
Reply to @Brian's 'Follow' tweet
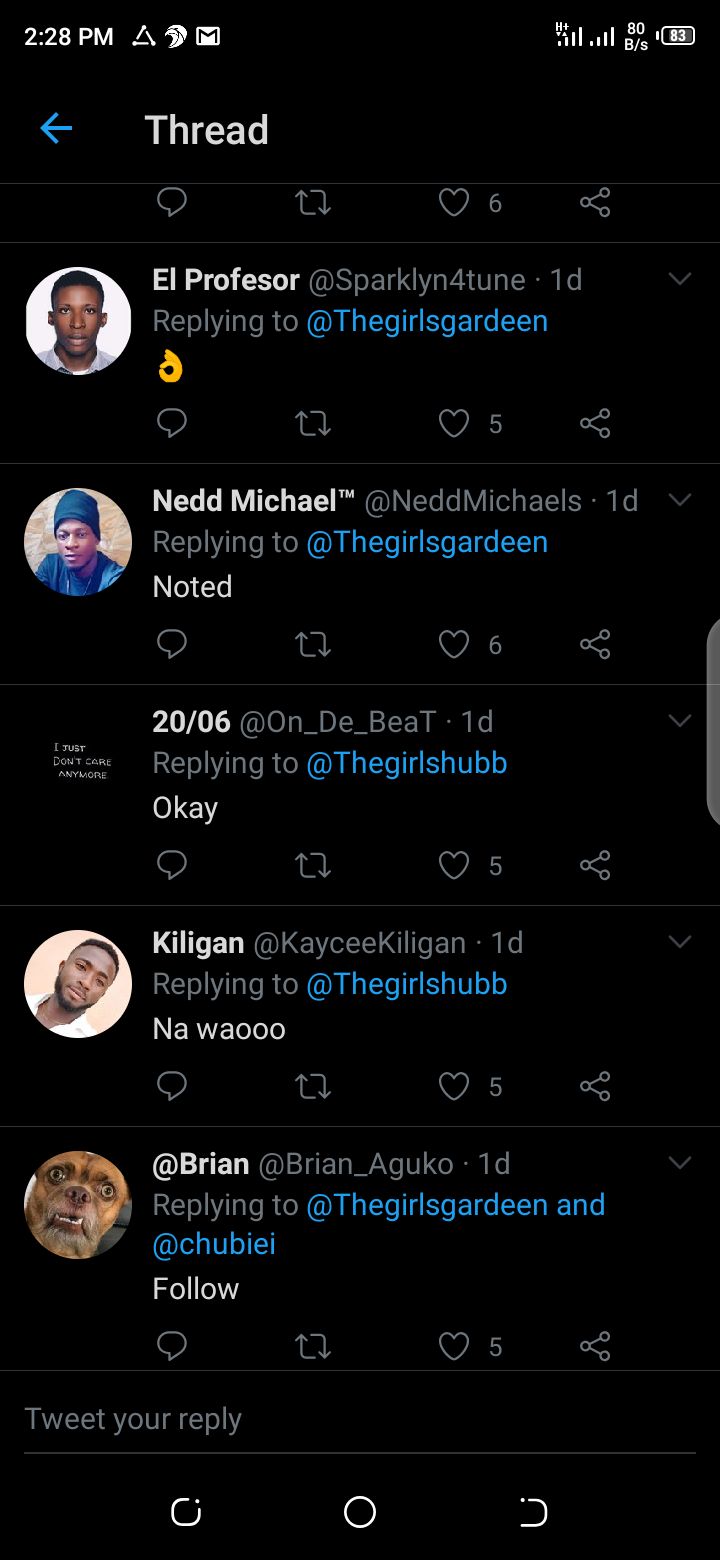(172, 1347)
